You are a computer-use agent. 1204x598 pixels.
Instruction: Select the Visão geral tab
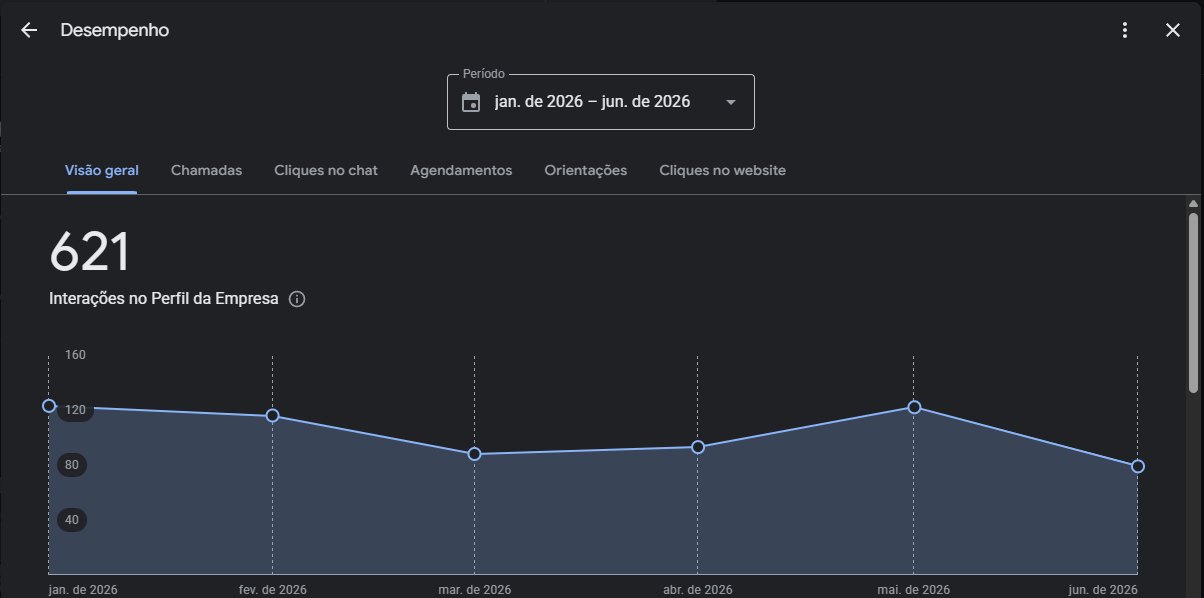pos(101,170)
